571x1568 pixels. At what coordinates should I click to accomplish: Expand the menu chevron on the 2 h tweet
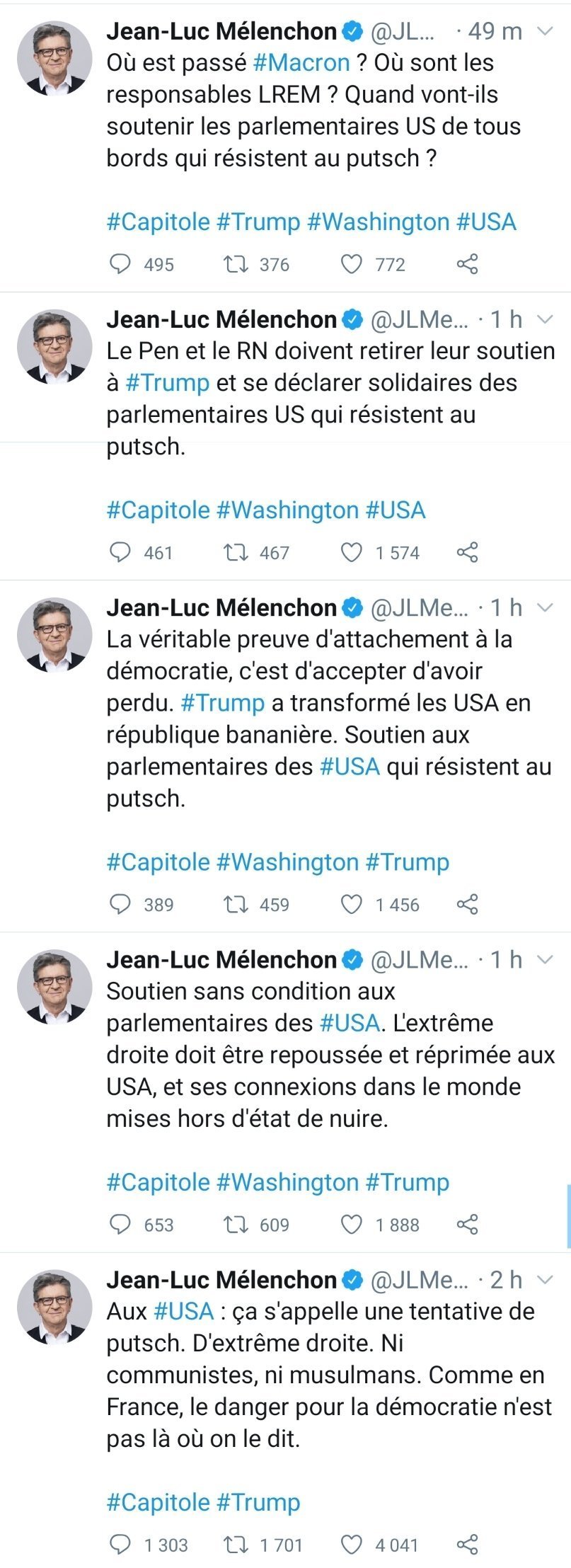[545, 1279]
